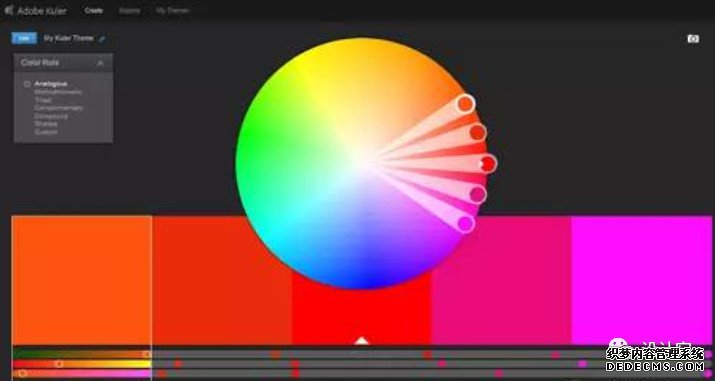
Task: Collapse the Color Rule panel using its arrow
Action: pyautogui.click(x=100, y=63)
